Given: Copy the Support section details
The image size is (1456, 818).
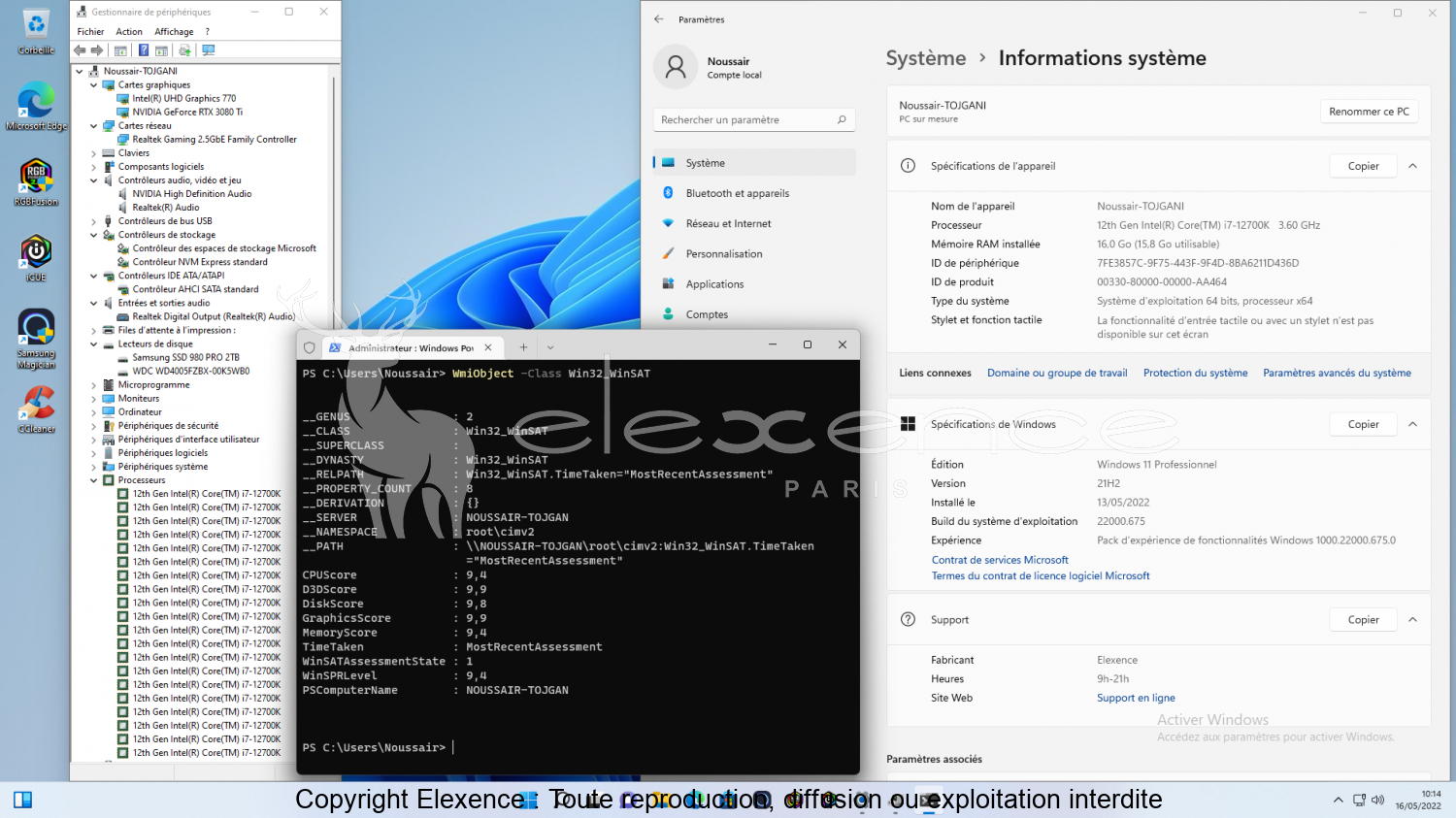Looking at the screenshot, I should point(1363,619).
